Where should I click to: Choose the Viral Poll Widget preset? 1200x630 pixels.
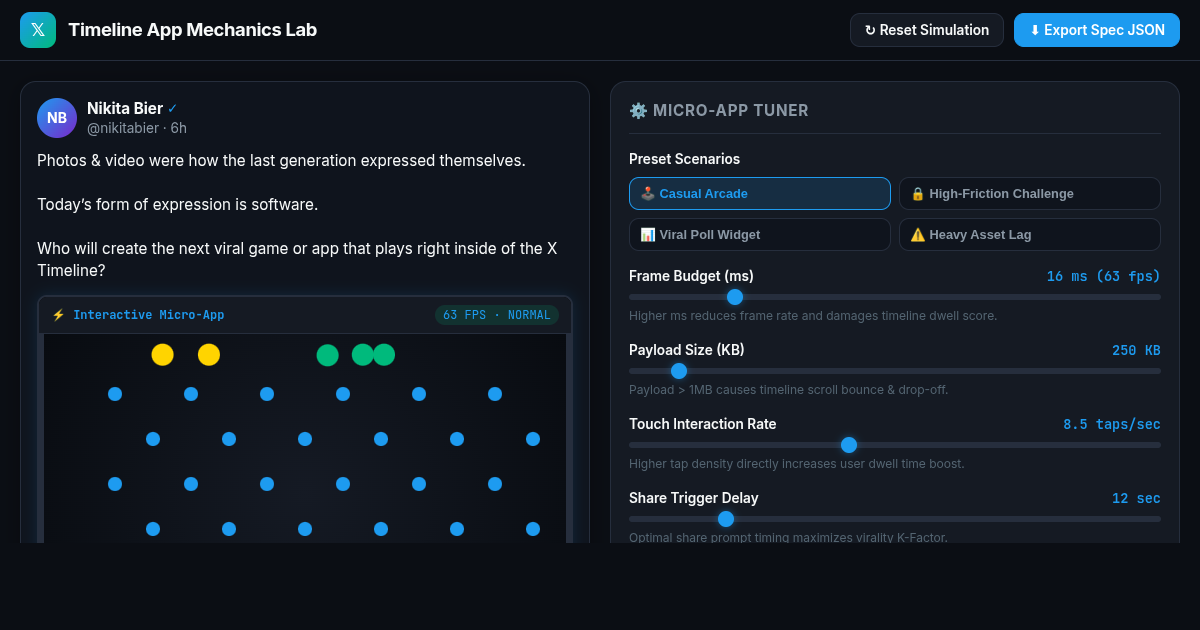(x=760, y=235)
